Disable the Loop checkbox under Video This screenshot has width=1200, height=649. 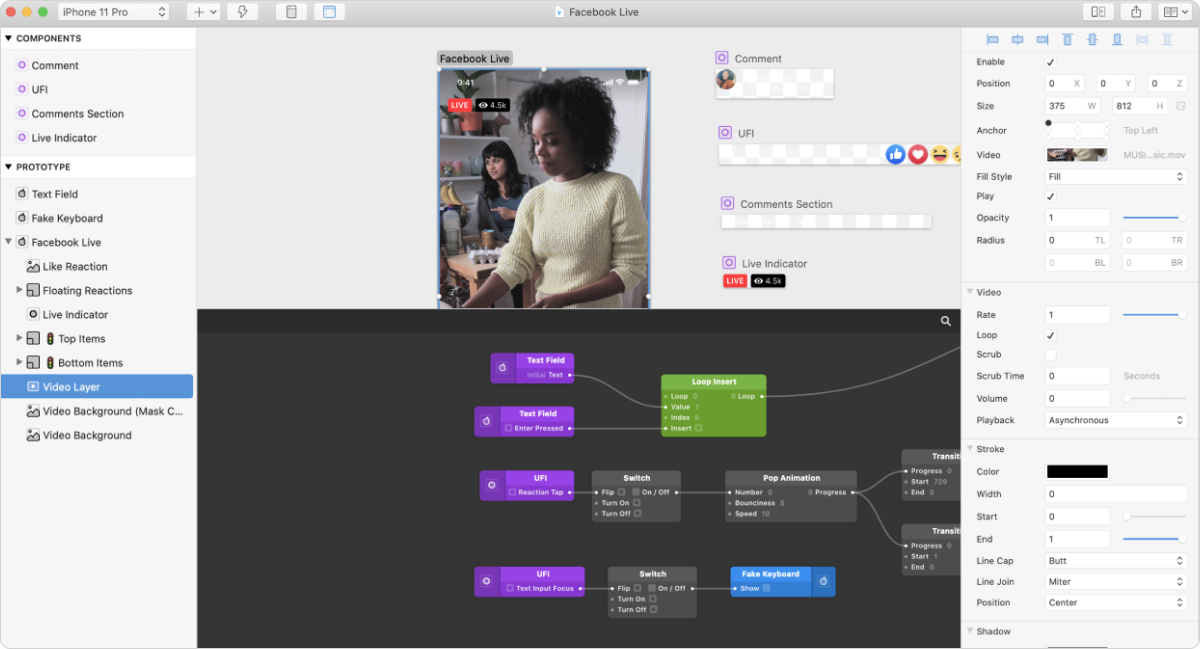pyautogui.click(x=1050, y=335)
